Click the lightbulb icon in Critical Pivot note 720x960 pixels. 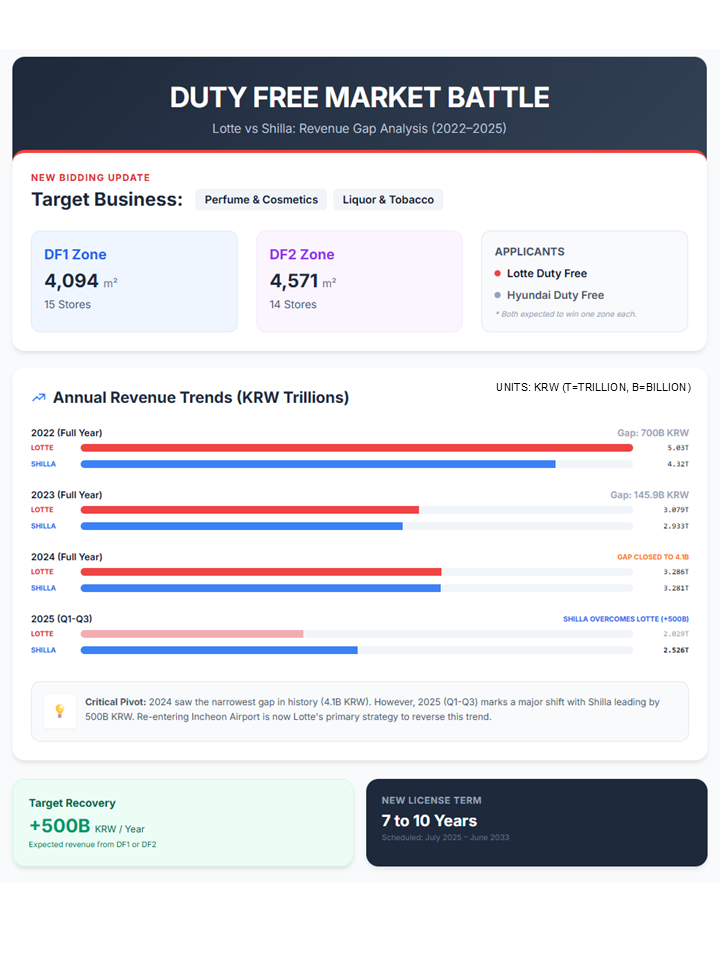click(x=59, y=711)
